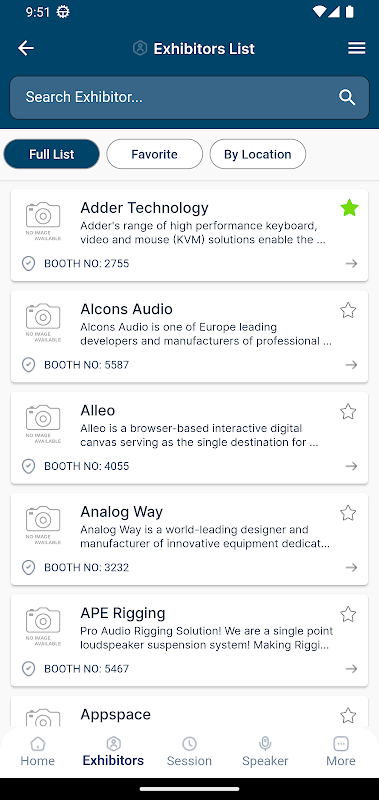
Task: Open Alcons Audio details arrow
Action: pos(351,365)
